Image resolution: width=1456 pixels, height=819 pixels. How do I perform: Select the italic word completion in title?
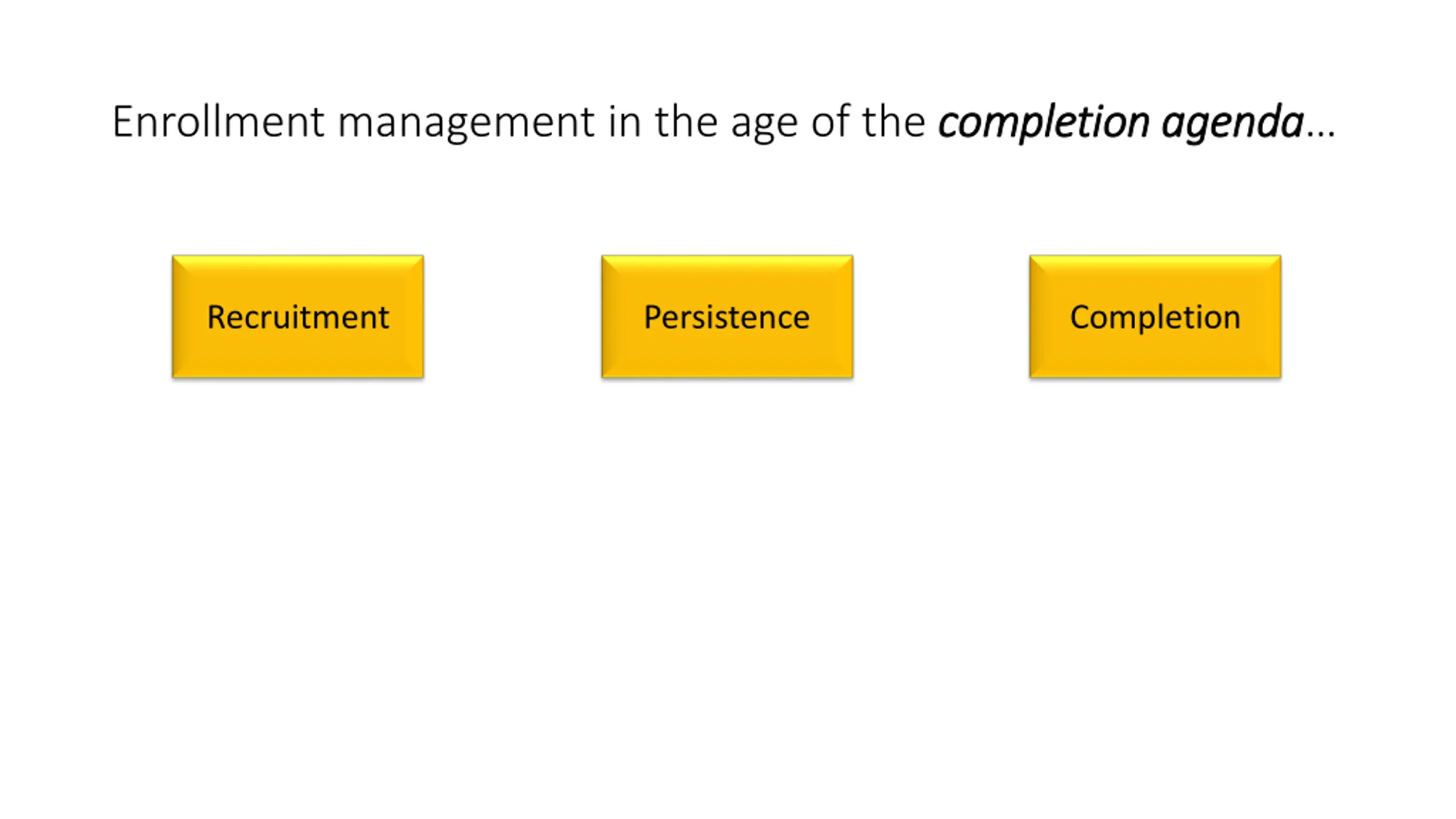tap(1044, 124)
